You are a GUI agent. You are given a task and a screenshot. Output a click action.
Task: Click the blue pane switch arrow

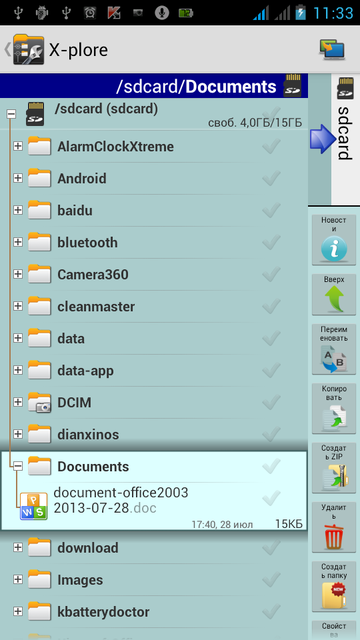click(x=323, y=139)
